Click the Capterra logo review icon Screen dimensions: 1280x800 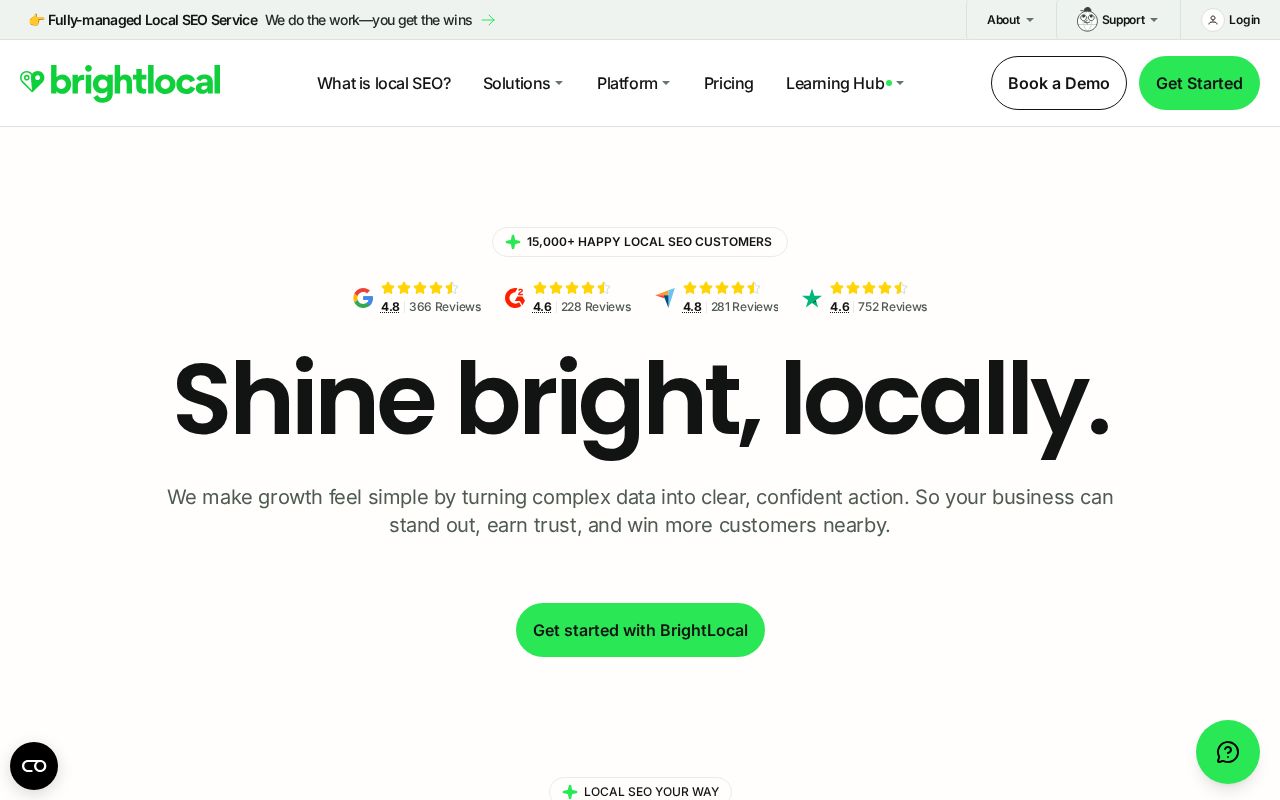point(665,298)
